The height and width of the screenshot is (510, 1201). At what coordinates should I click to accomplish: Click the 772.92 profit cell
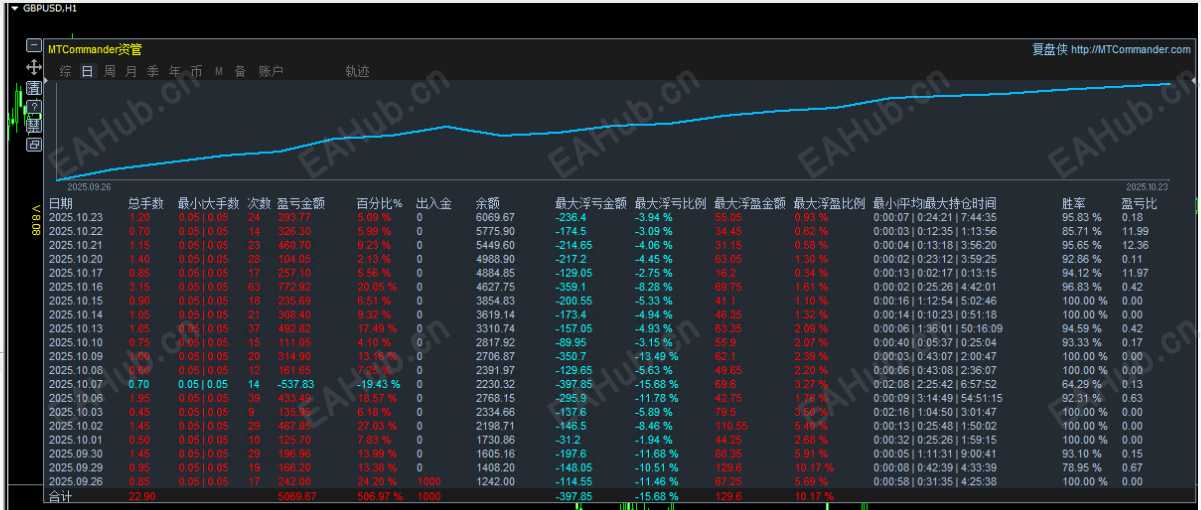(x=294, y=286)
